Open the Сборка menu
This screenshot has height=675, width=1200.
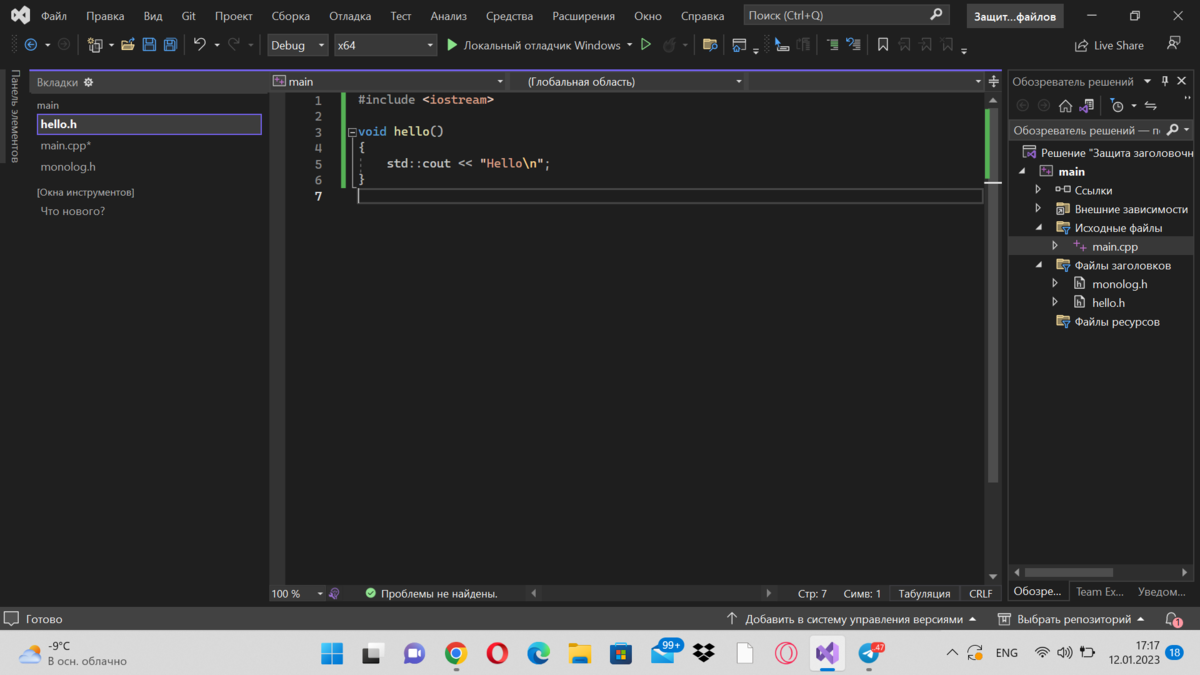[291, 16]
